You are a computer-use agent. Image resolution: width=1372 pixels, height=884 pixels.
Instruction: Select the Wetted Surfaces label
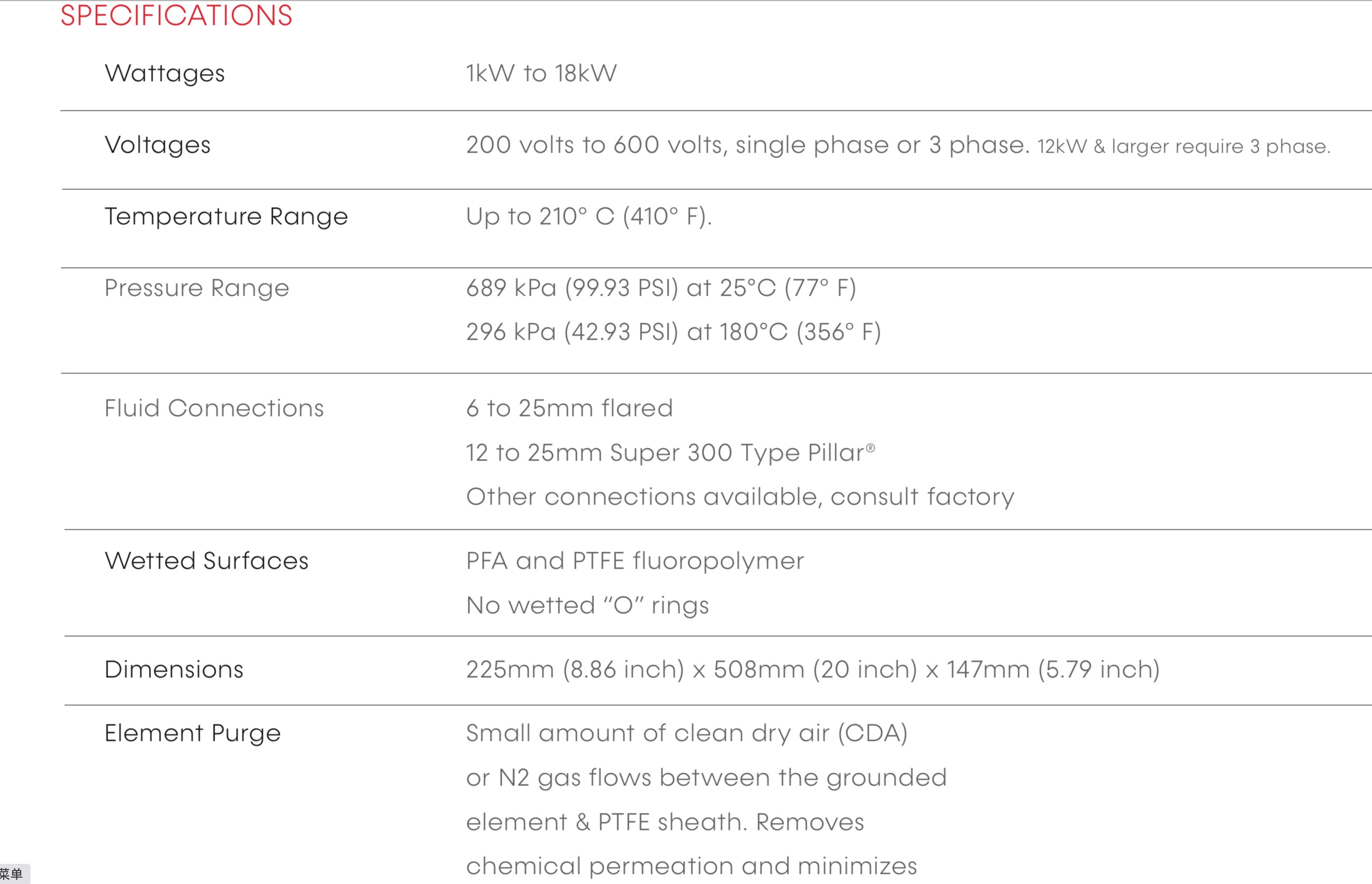pos(207,561)
